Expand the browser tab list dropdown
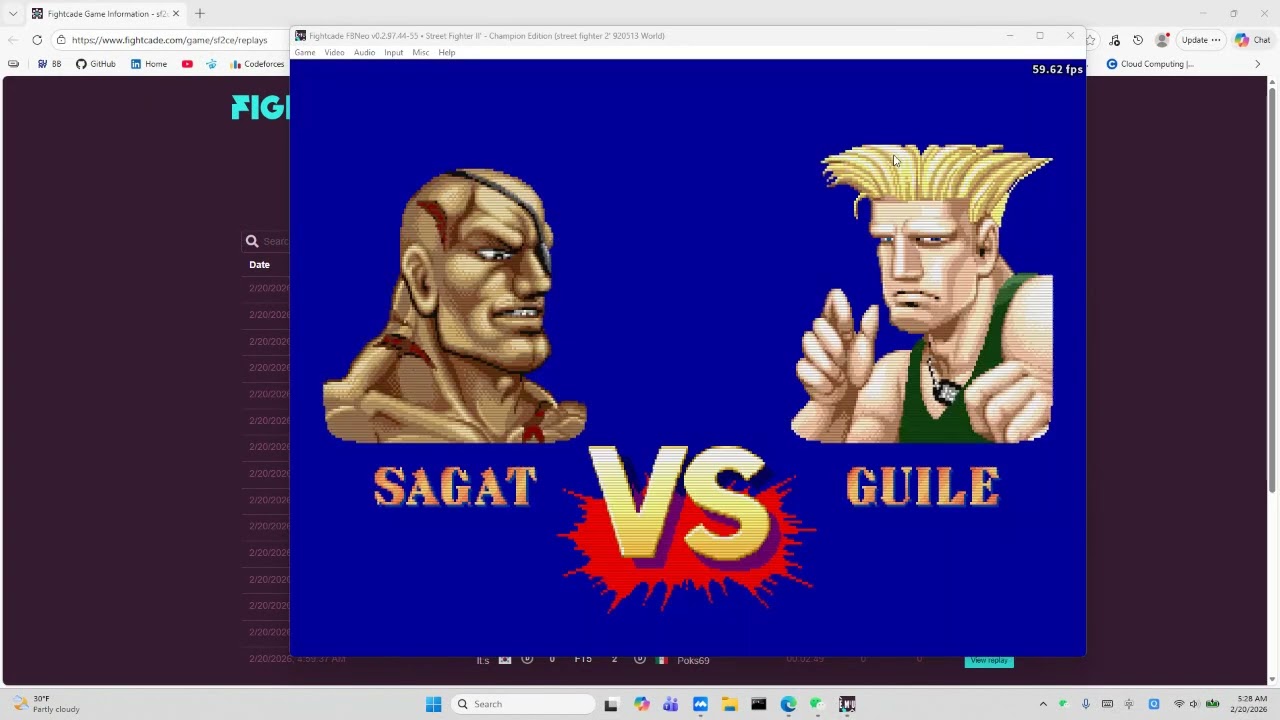 coord(13,14)
